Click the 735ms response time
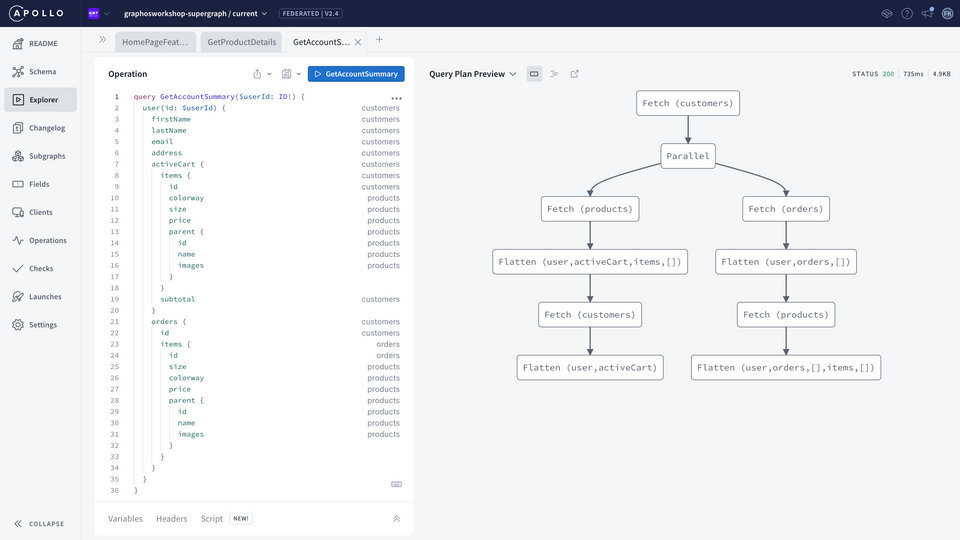 pos(913,74)
